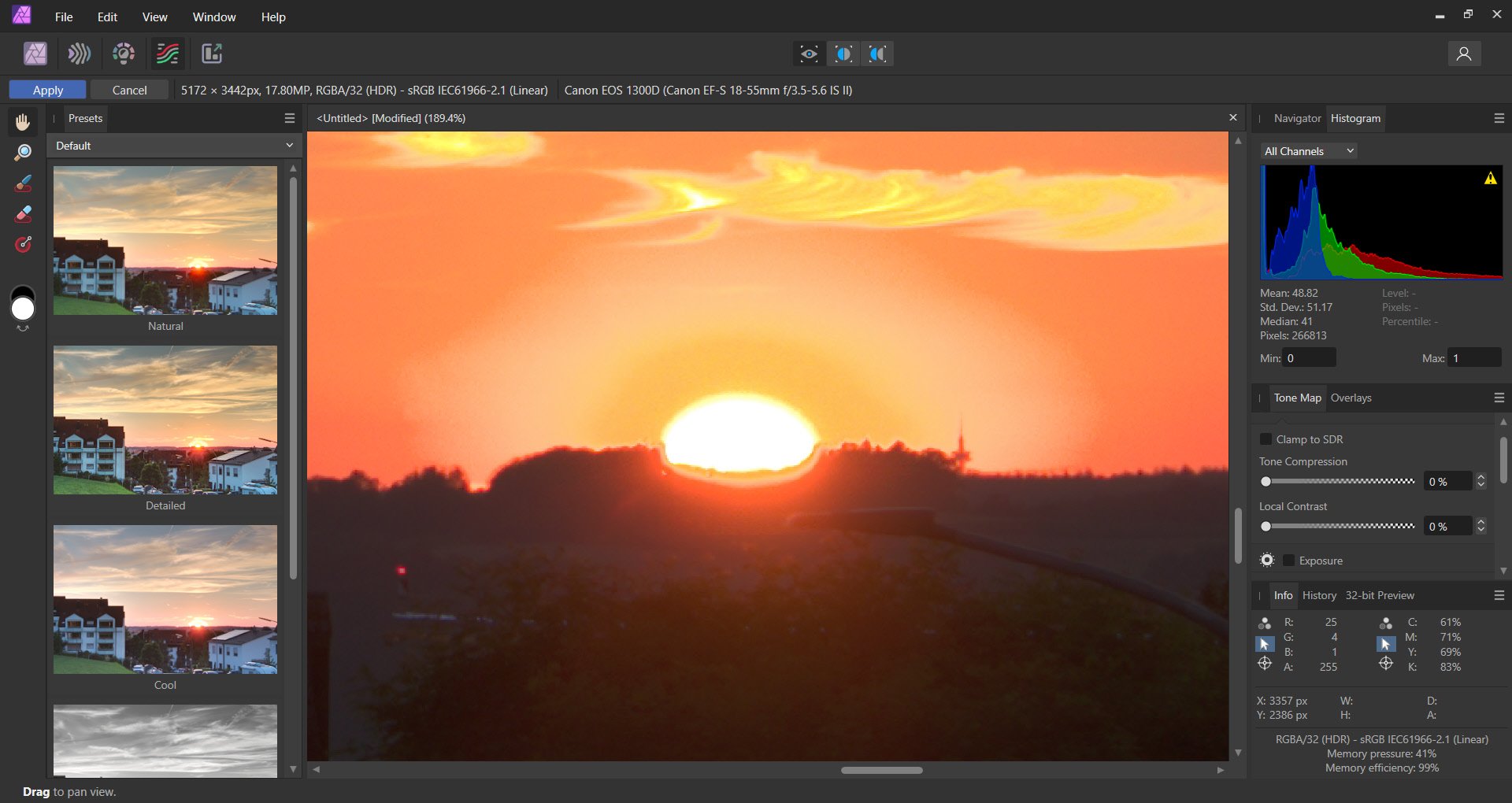Select the Zoom tool
Screen dimensions: 1512x803
pos(23,153)
